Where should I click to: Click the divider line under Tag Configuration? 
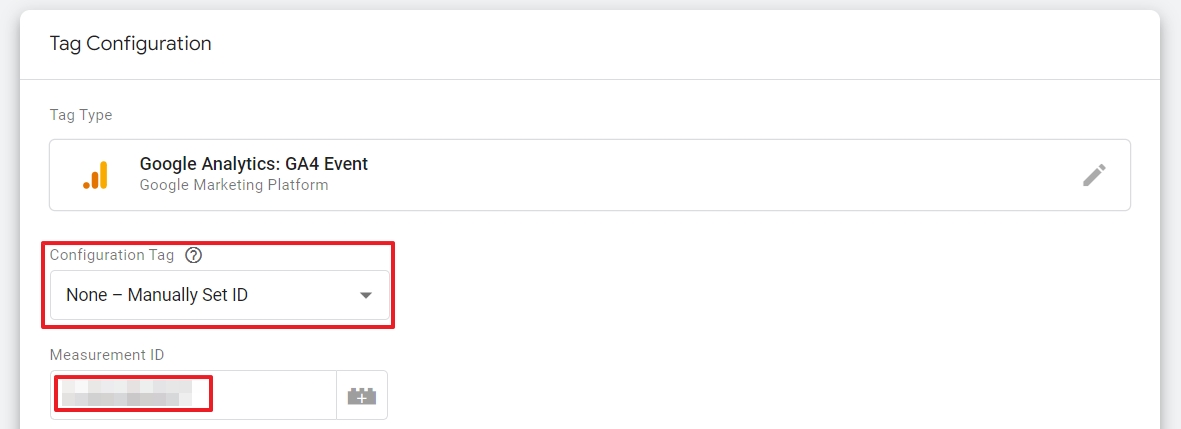590,79
